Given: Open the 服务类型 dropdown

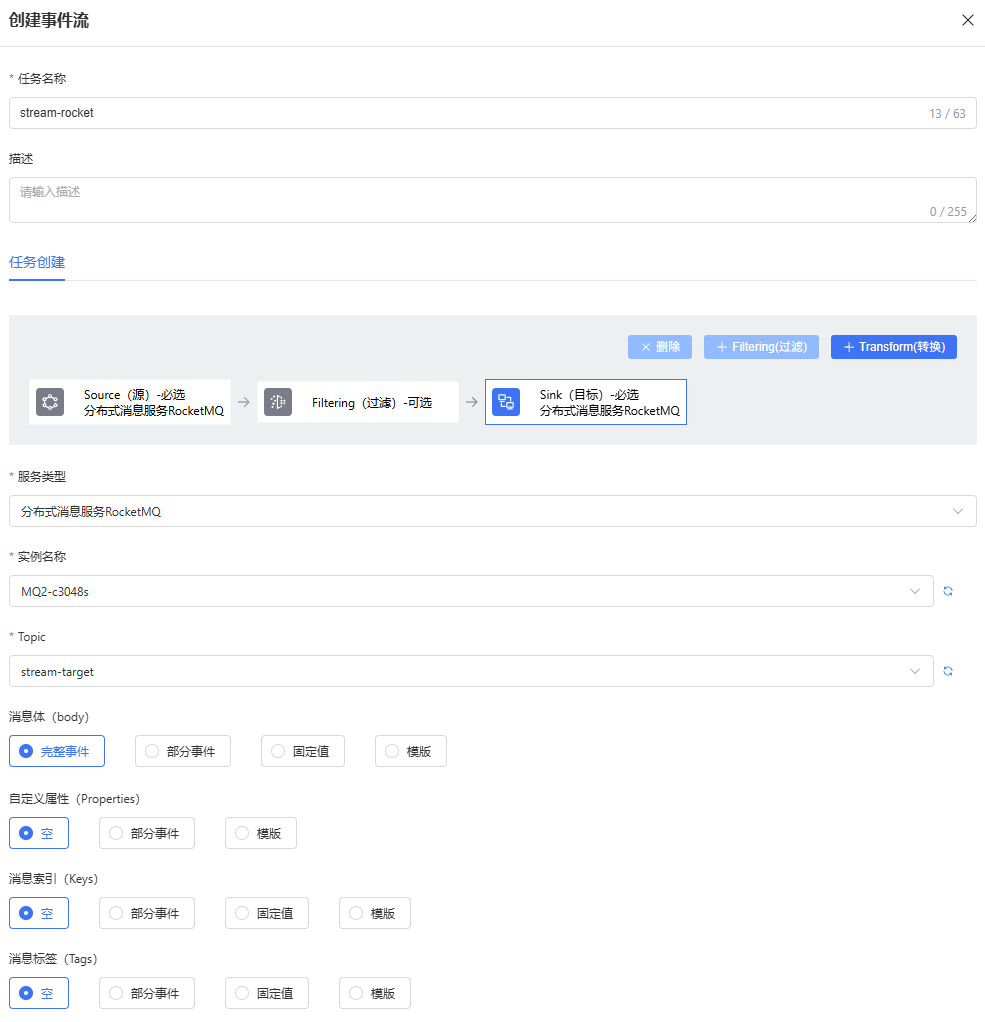Looking at the screenshot, I should point(492,511).
